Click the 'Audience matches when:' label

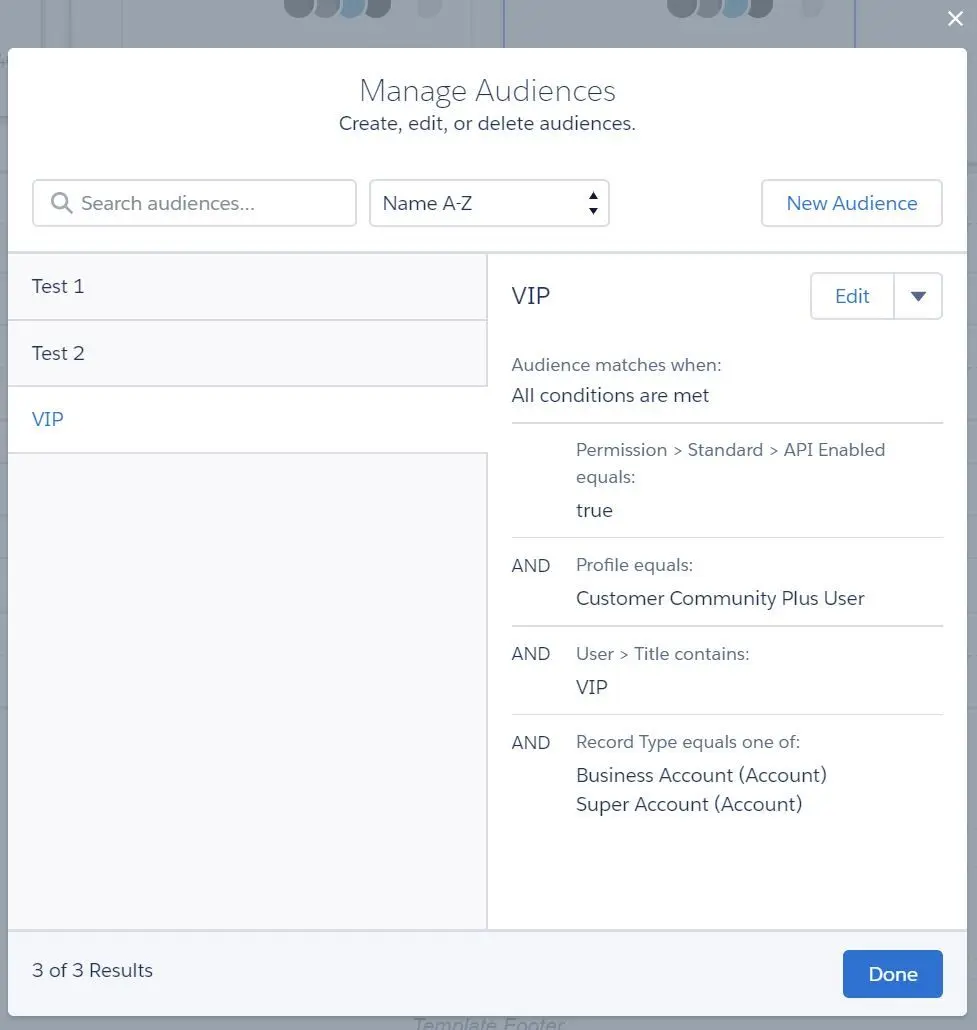(x=616, y=365)
